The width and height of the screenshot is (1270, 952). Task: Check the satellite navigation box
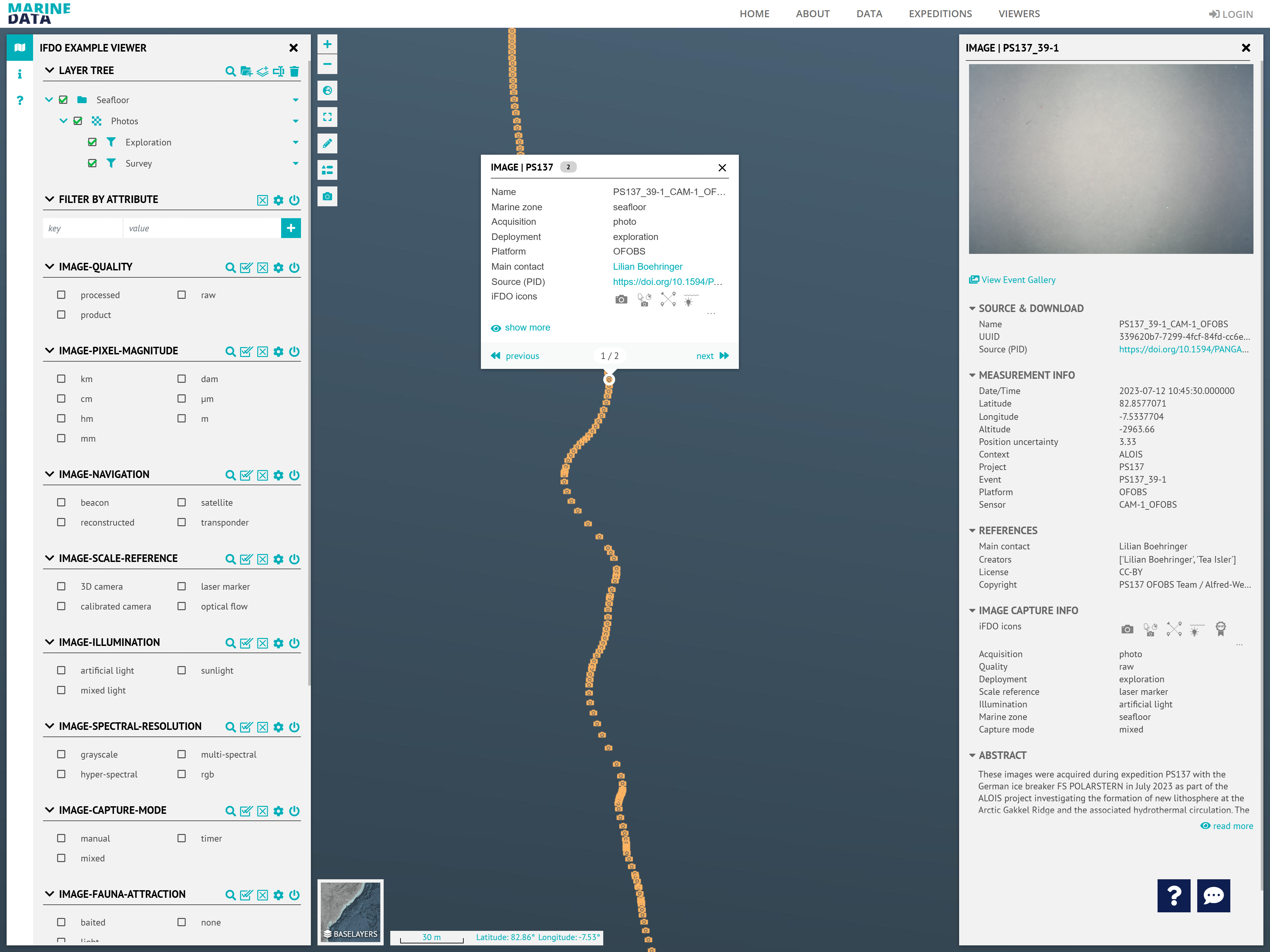pyautogui.click(x=182, y=502)
